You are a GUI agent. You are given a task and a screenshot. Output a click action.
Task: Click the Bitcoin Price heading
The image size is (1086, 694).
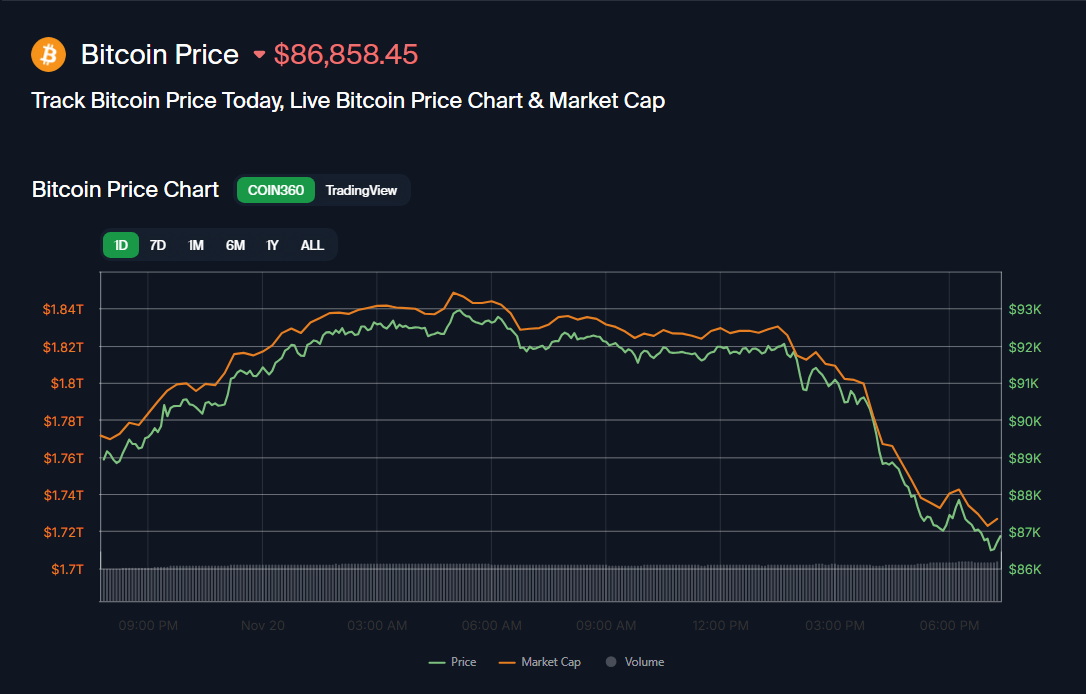tap(160, 54)
